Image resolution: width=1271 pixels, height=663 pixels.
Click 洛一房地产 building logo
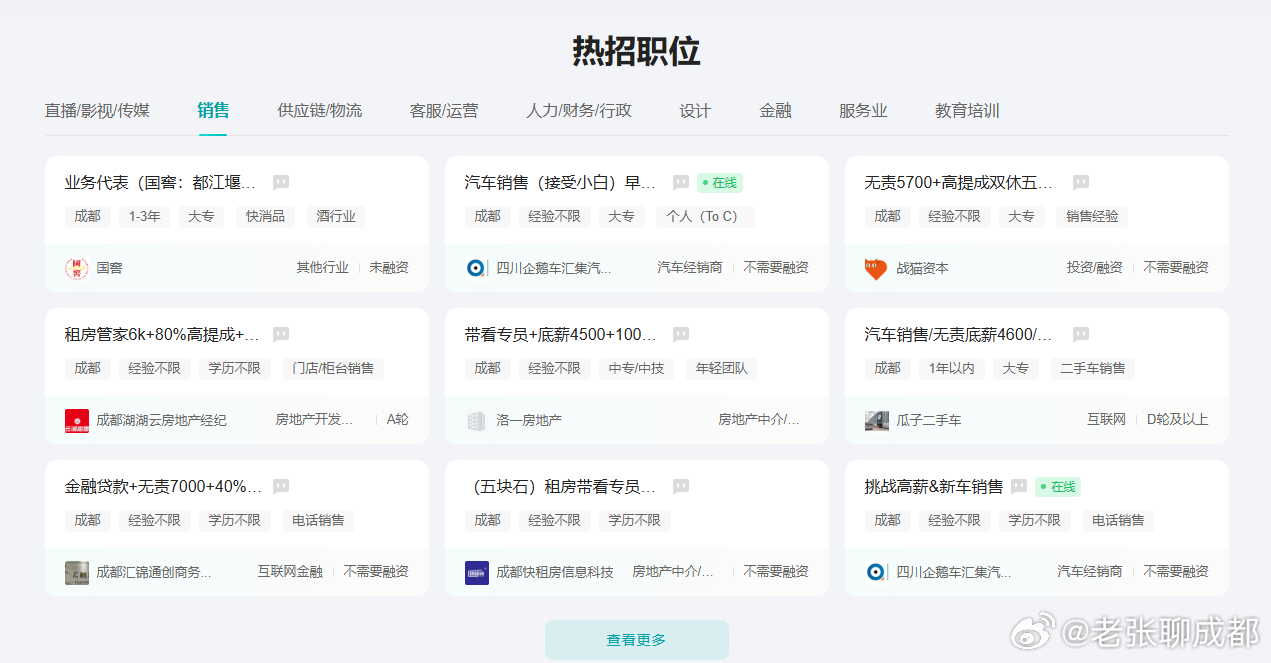476,420
